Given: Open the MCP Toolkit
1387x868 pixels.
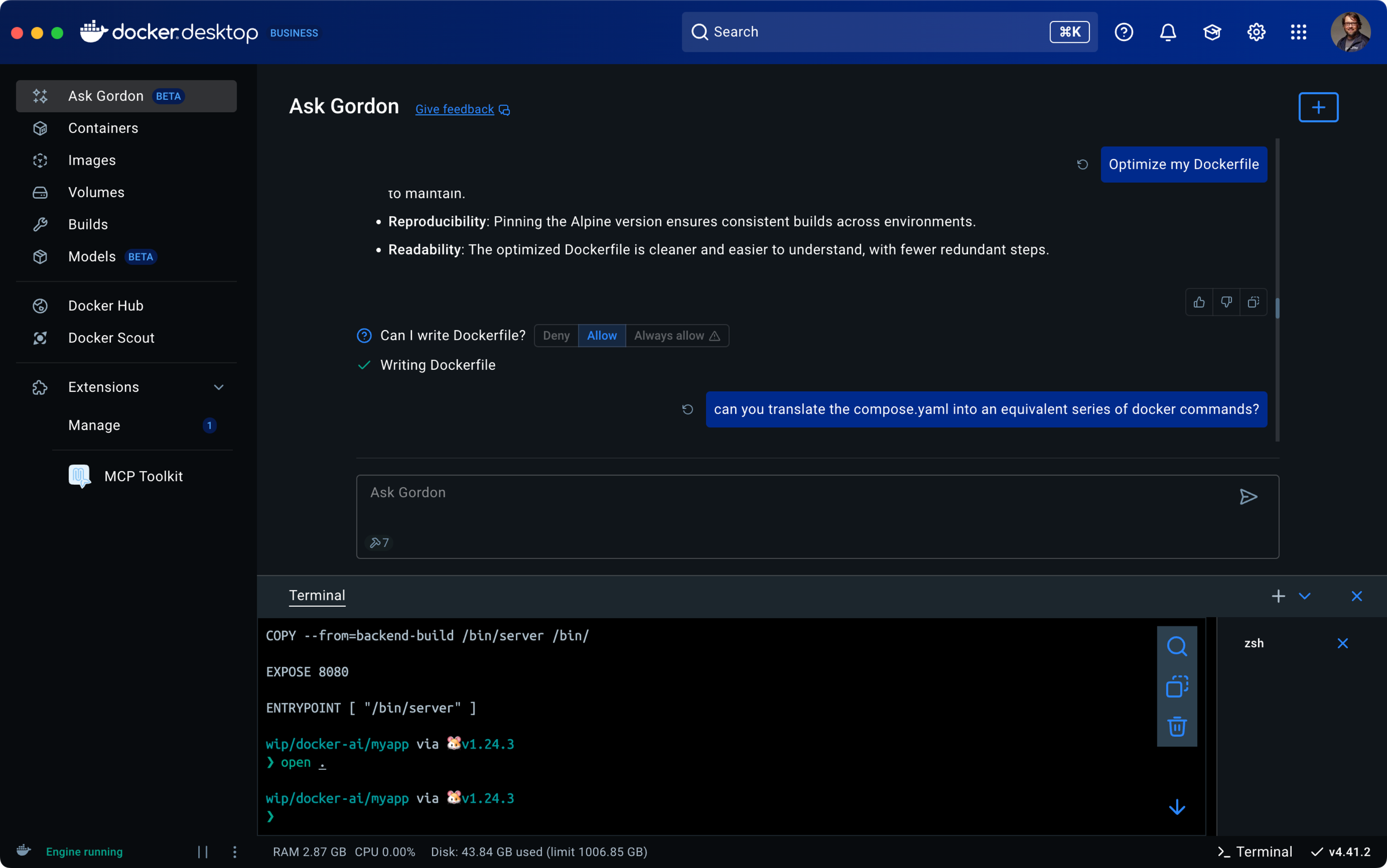Looking at the screenshot, I should [x=143, y=476].
